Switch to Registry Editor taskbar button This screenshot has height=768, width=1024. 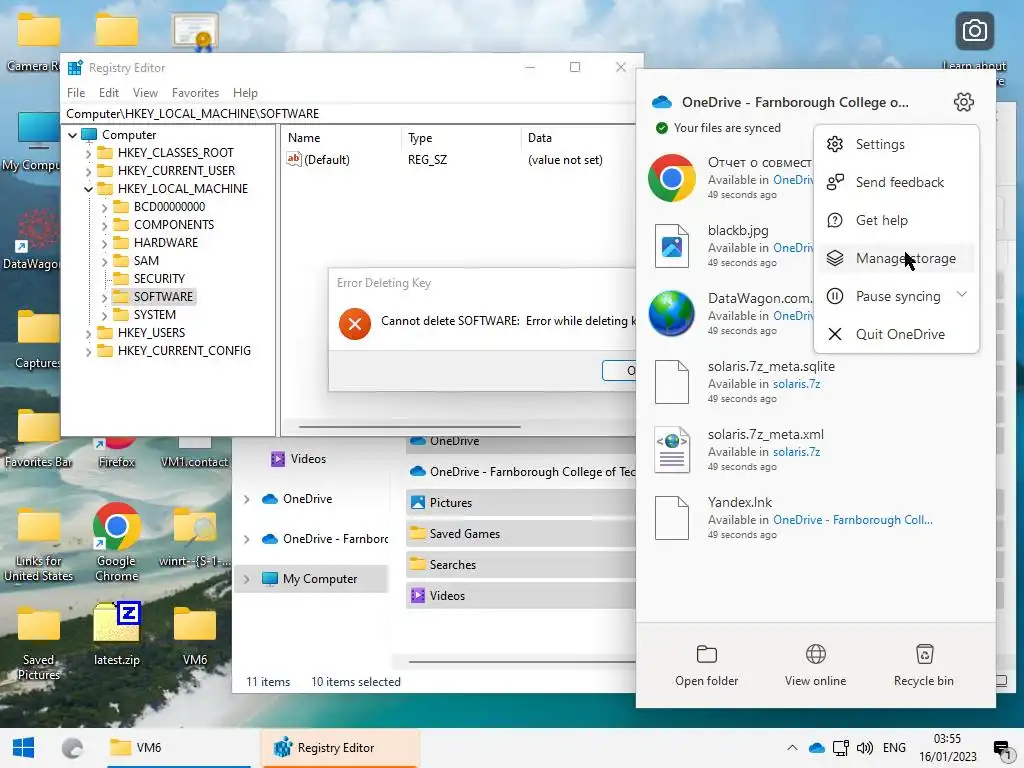coord(340,748)
